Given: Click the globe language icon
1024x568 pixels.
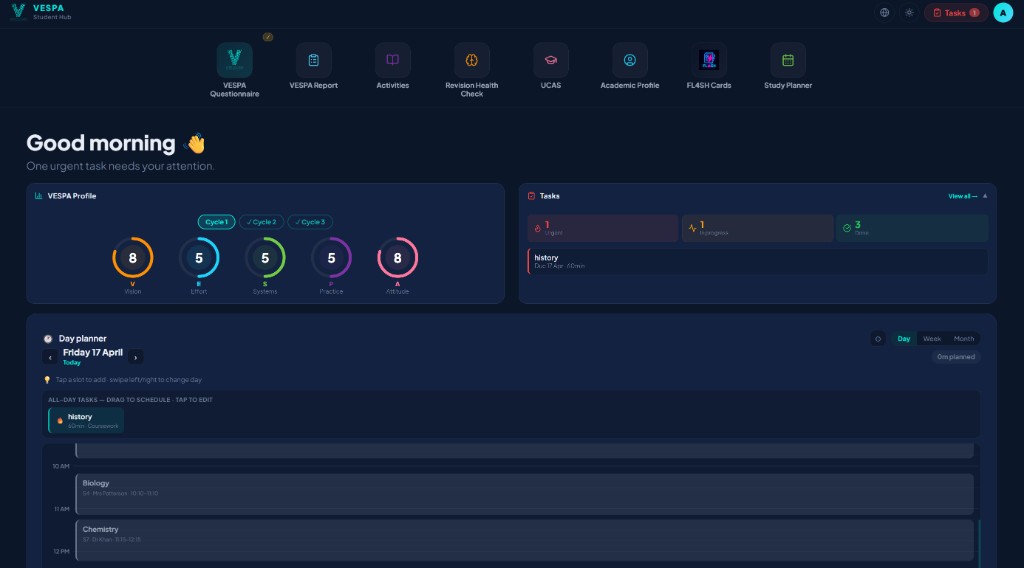Looking at the screenshot, I should click(884, 12).
